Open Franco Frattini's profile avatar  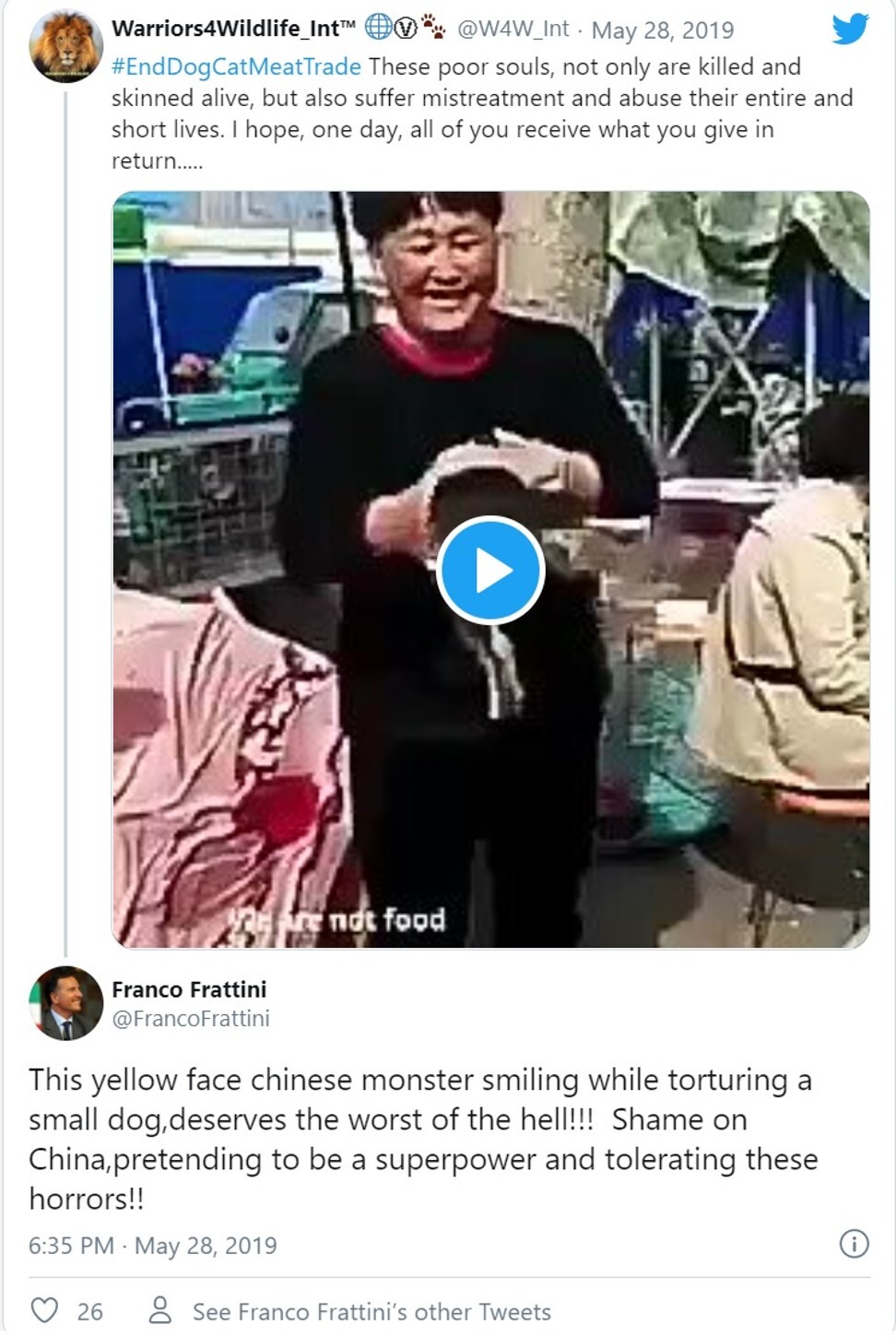pos(65,1003)
